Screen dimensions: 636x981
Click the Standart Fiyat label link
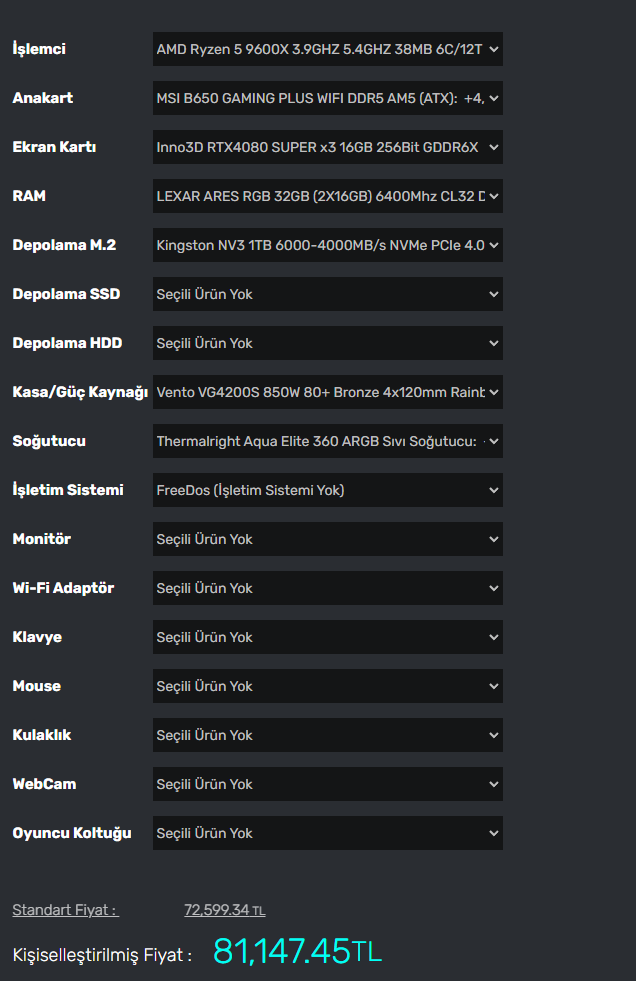pos(65,910)
